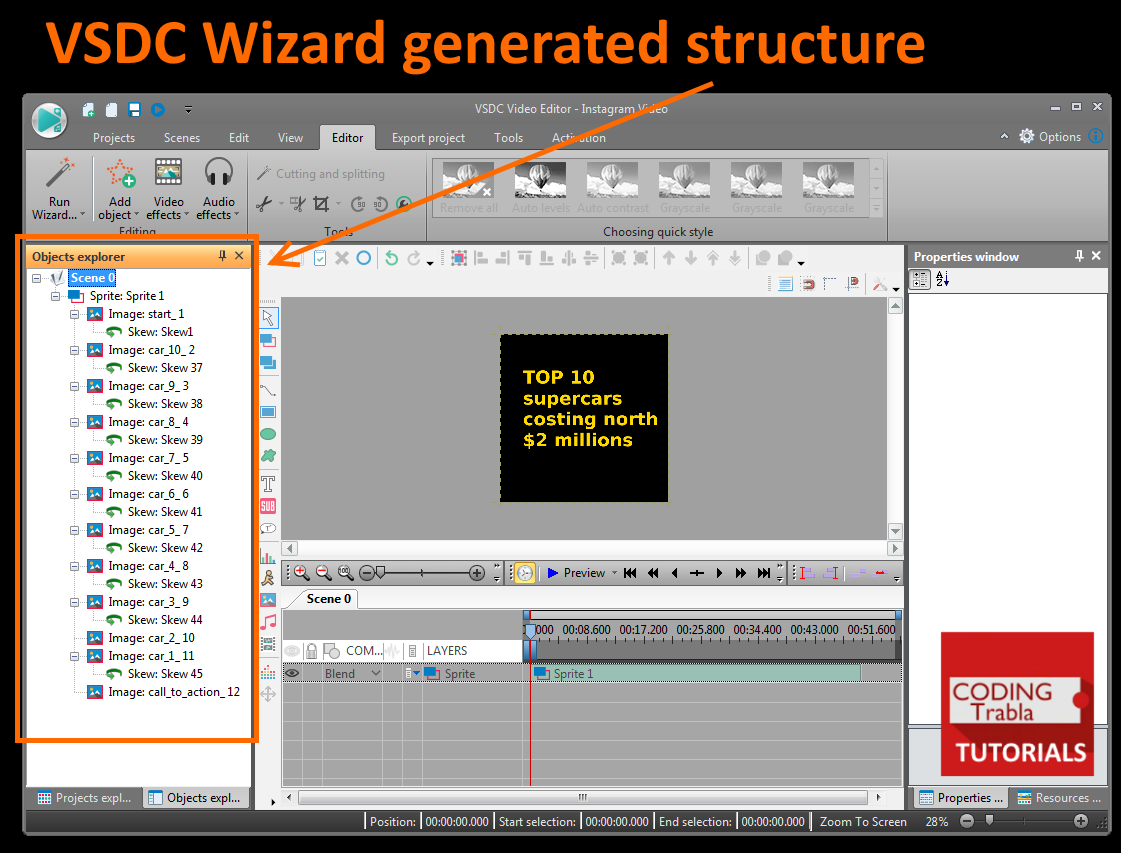Collapse the Scene 0 tree node
This screenshot has height=853, width=1121.
click(x=36, y=278)
